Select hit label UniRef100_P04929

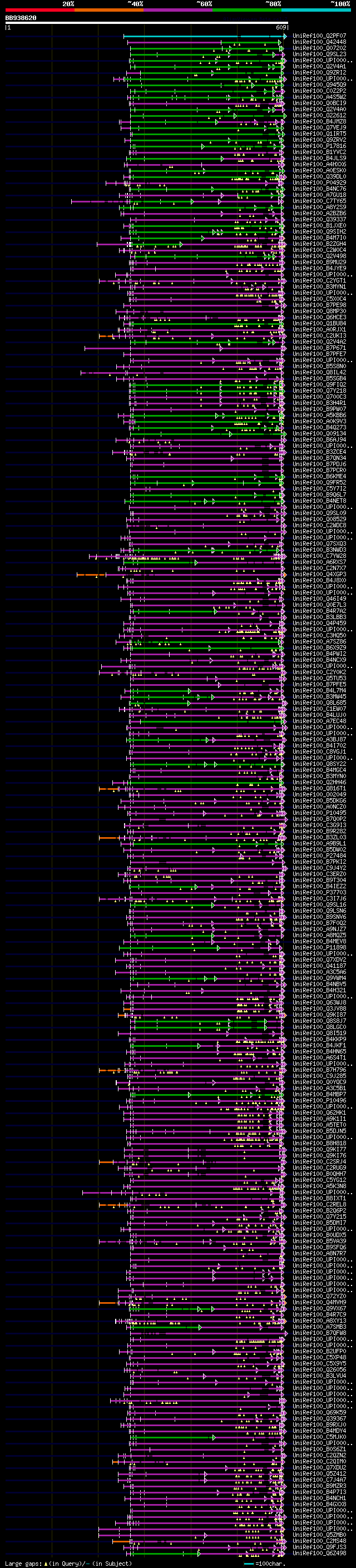[x=319, y=182]
